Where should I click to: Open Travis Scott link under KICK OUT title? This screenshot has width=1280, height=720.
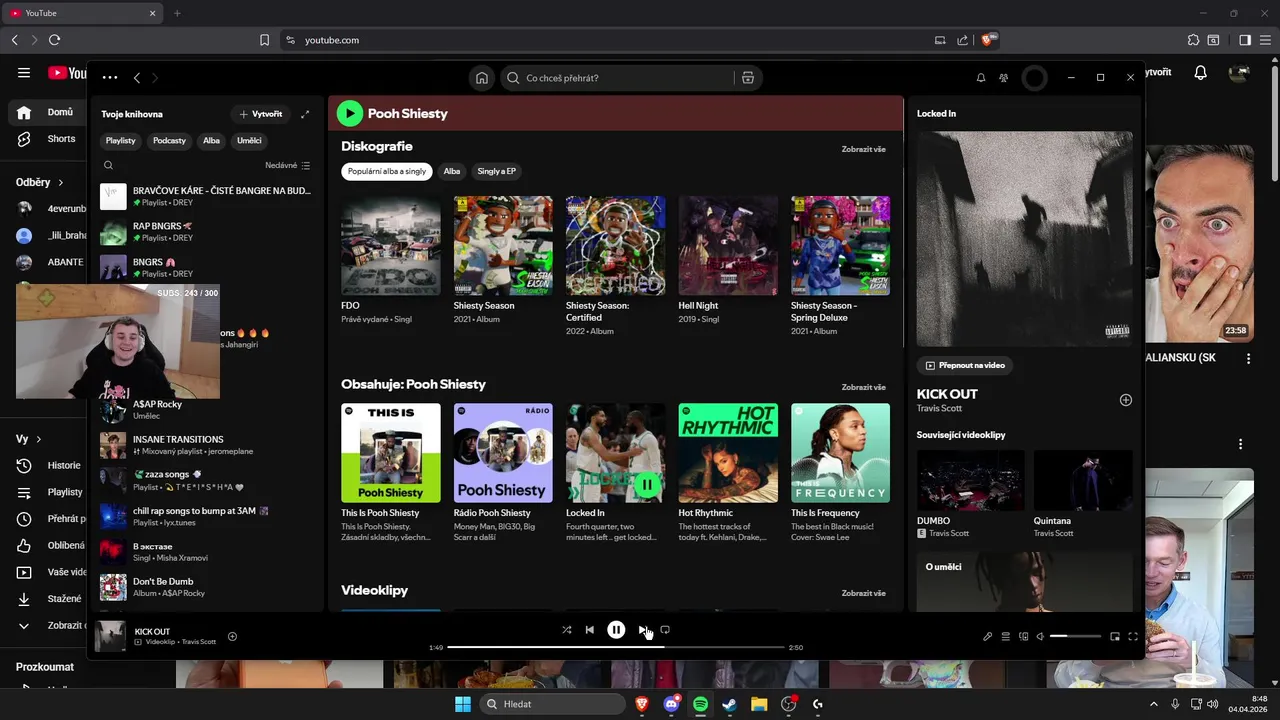coord(939,408)
